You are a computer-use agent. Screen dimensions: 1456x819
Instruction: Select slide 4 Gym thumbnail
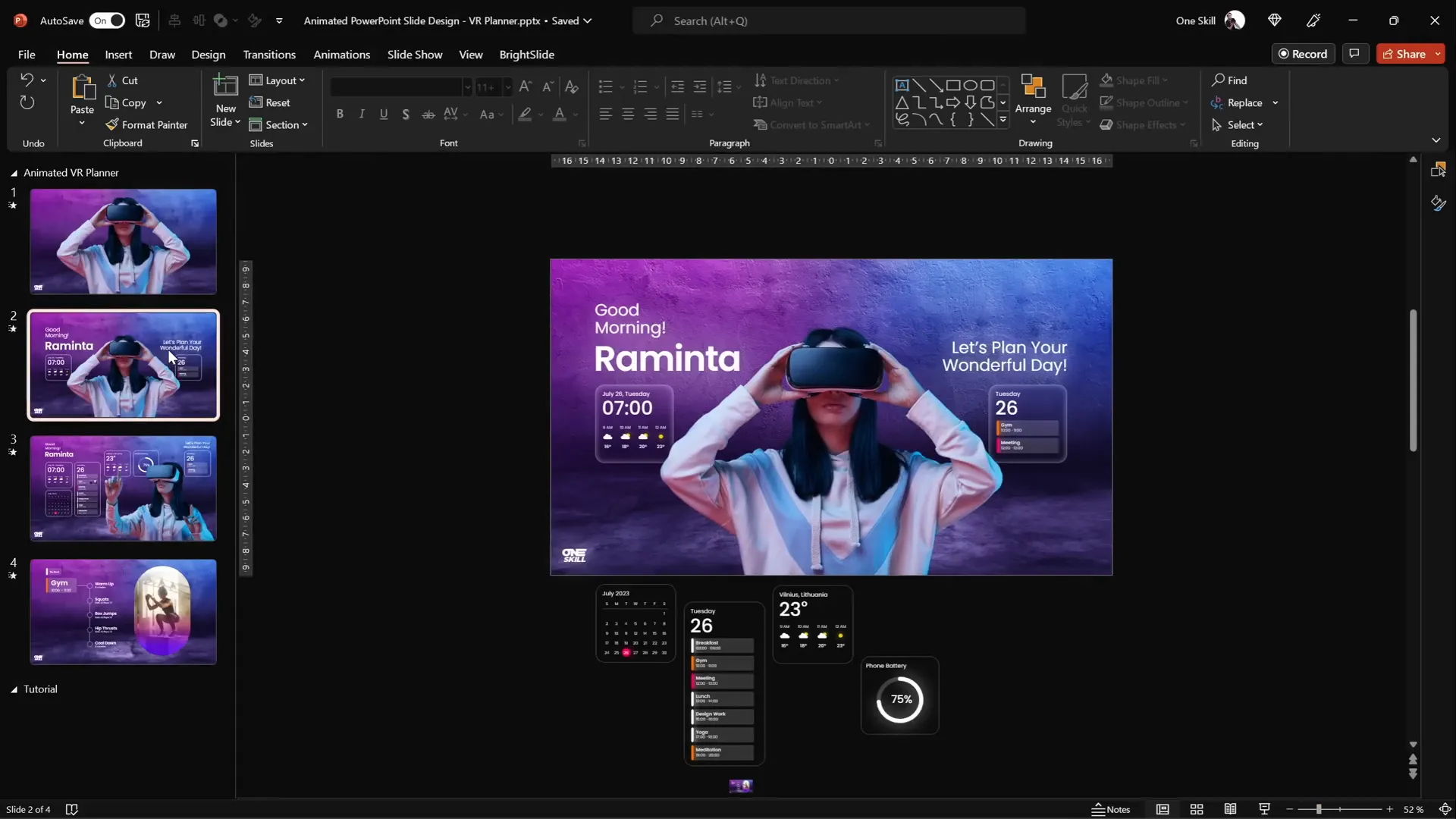(x=123, y=612)
